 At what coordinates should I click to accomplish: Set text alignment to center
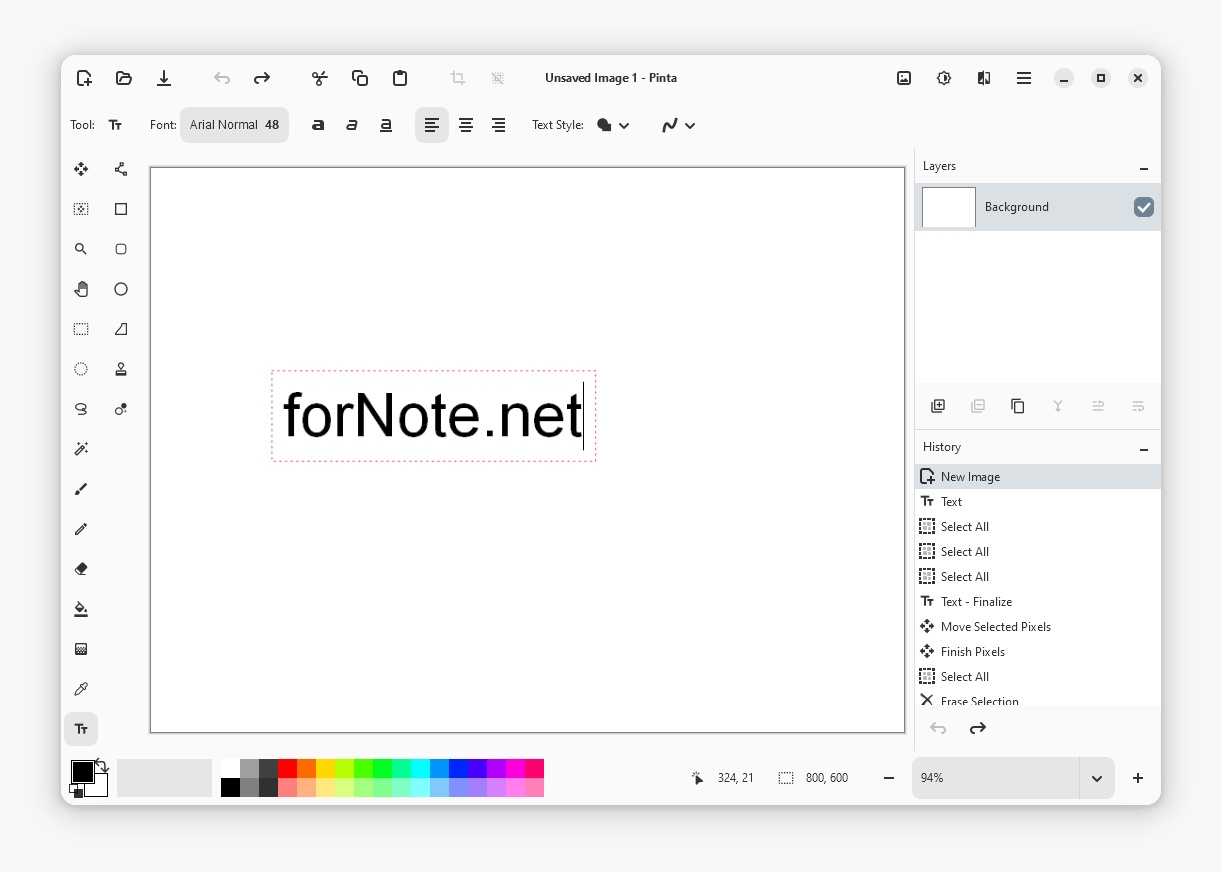click(466, 125)
